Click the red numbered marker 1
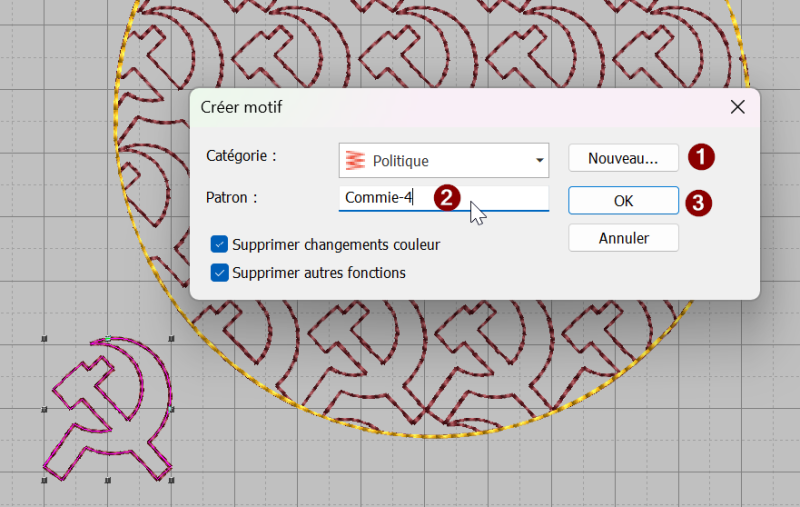 tap(701, 157)
